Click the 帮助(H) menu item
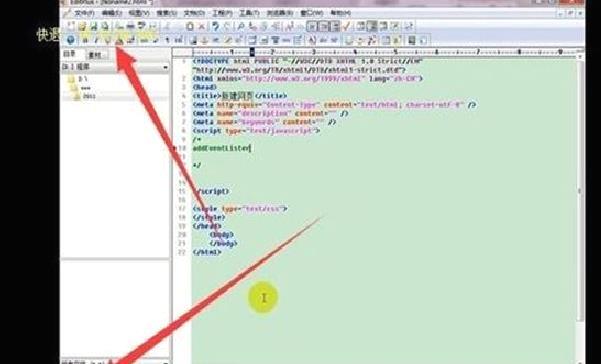 click(340, 13)
